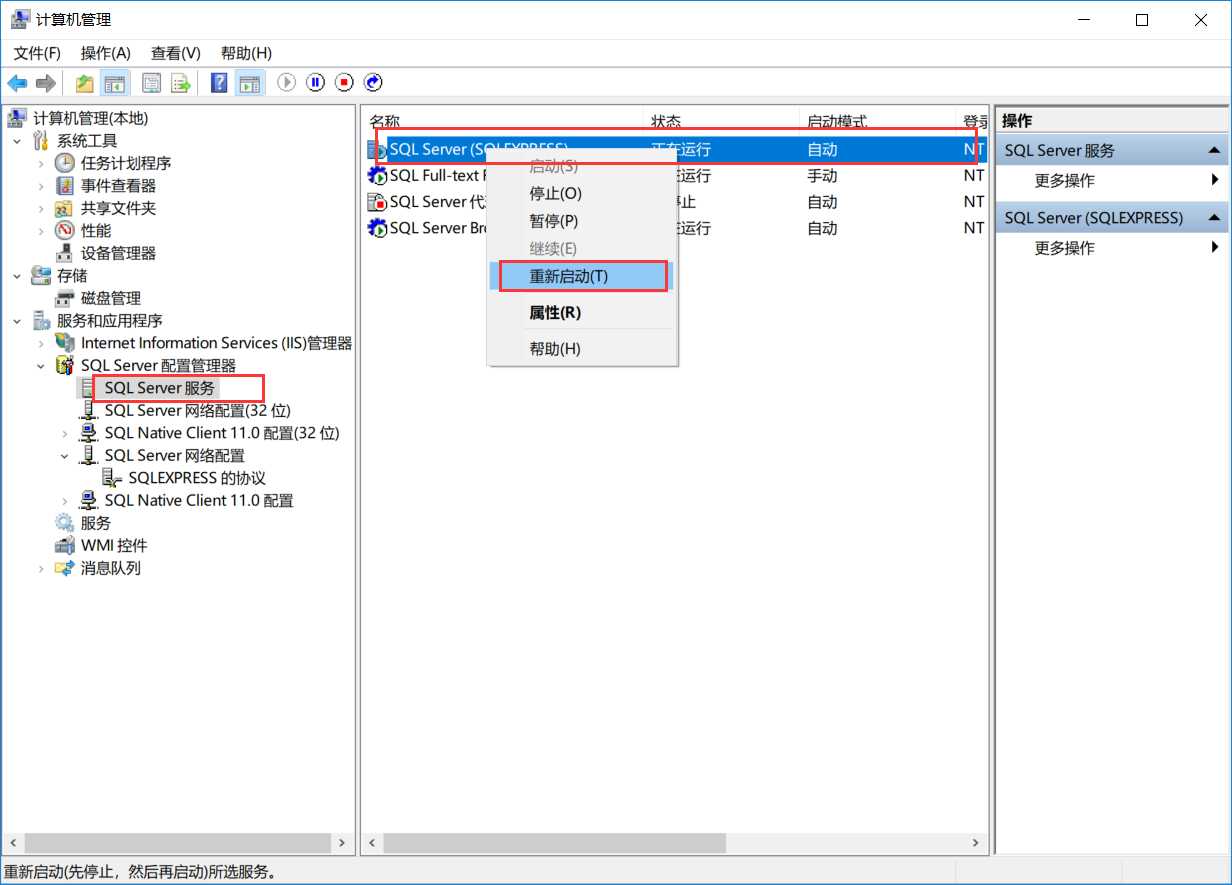The image size is (1232, 885).
Task: Click the 消息队列 tree icon
Action: click(65, 568)
